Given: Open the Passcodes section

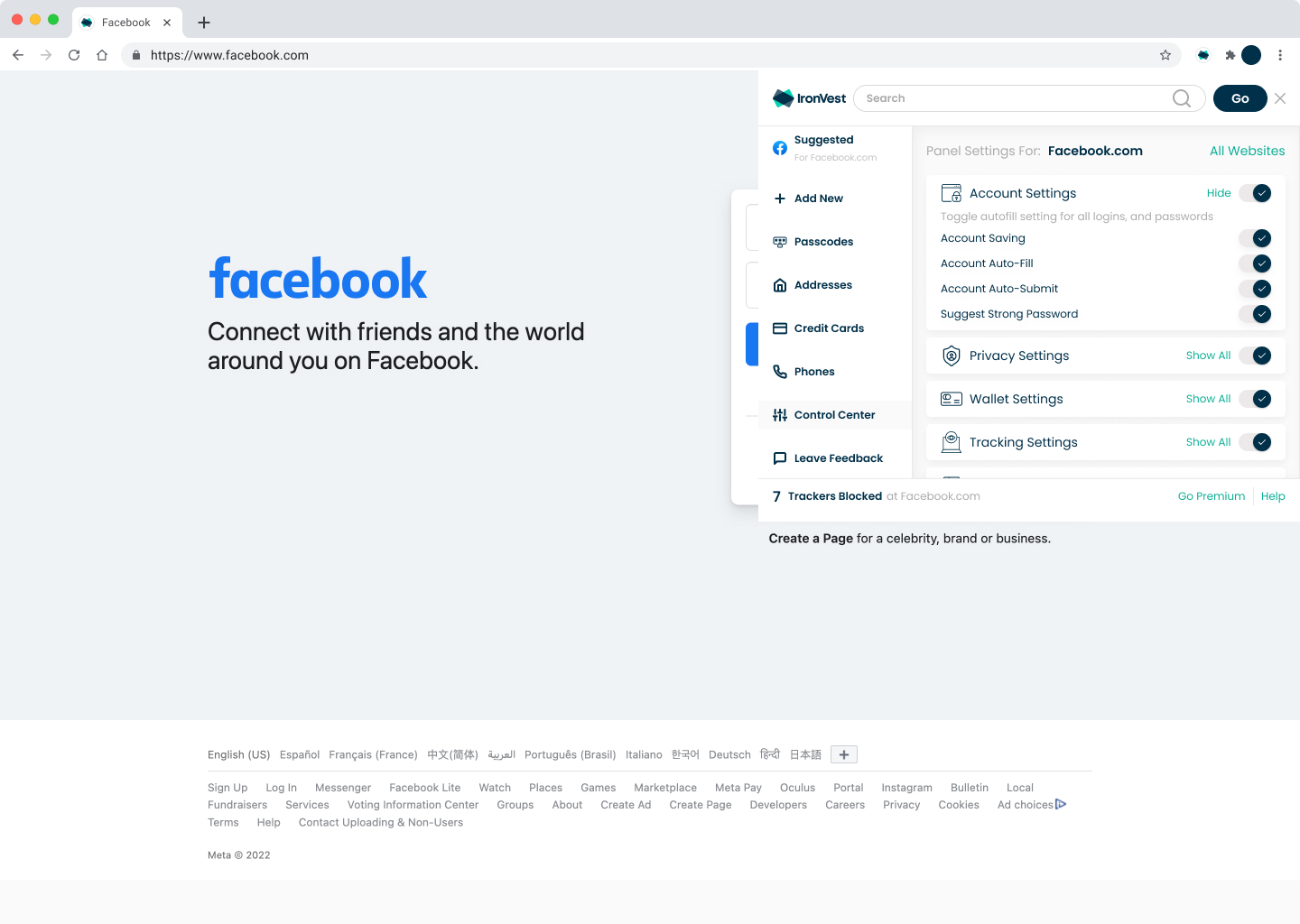Looking at the screenshot, I should (x=835, y=242).
